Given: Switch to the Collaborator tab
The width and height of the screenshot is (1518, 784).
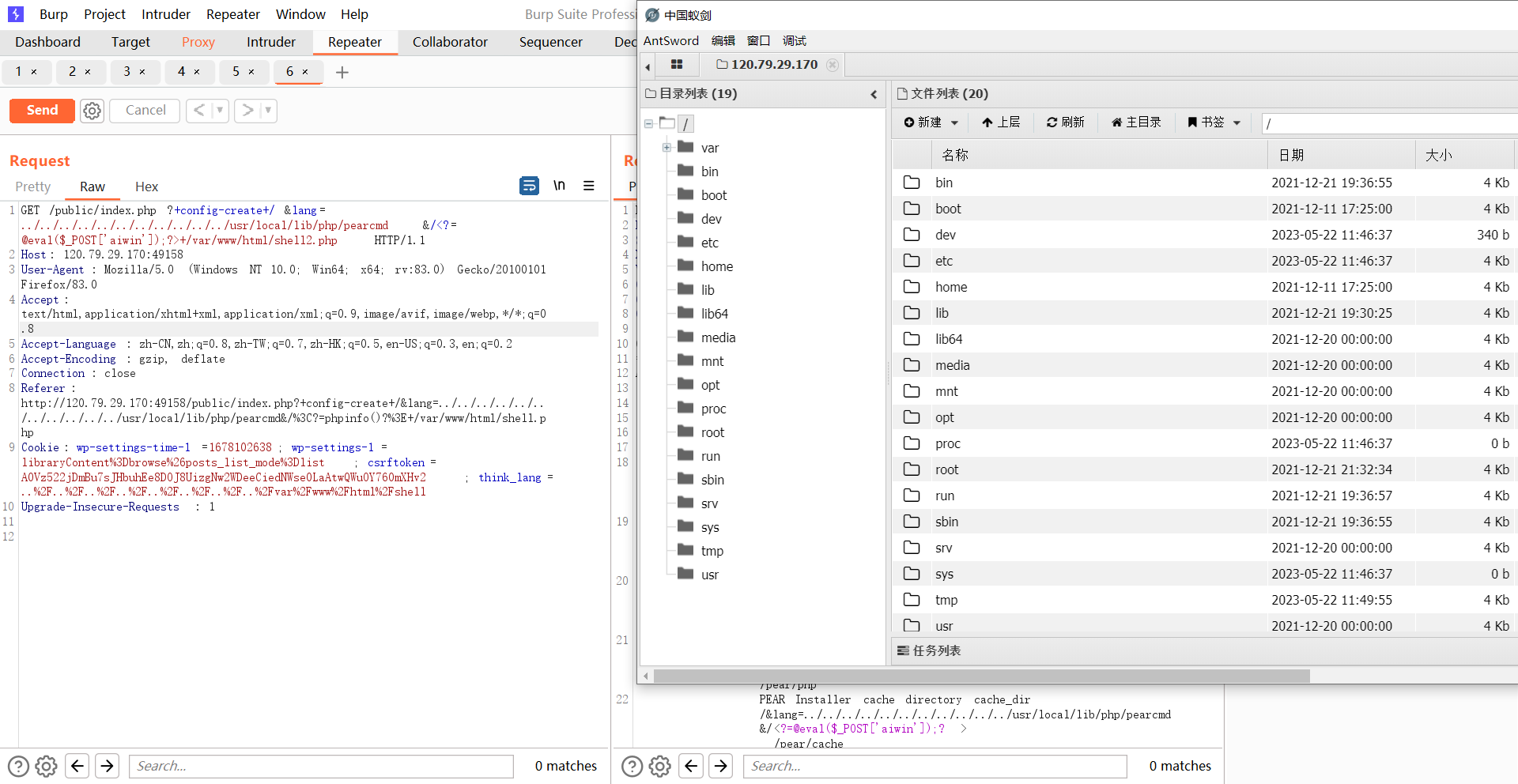Looking at the screenshot, I should point(450,42).
